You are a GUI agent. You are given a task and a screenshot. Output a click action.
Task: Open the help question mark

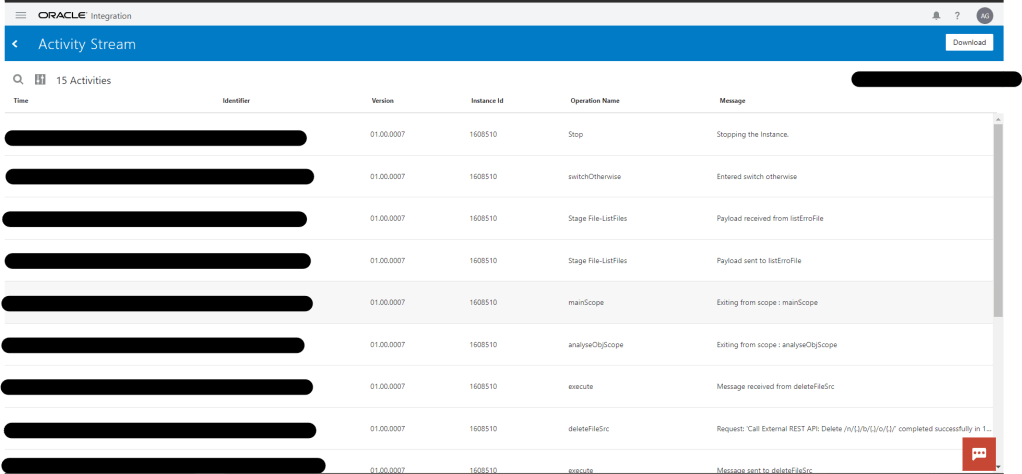pyautogui.click(x=957, y=16)
